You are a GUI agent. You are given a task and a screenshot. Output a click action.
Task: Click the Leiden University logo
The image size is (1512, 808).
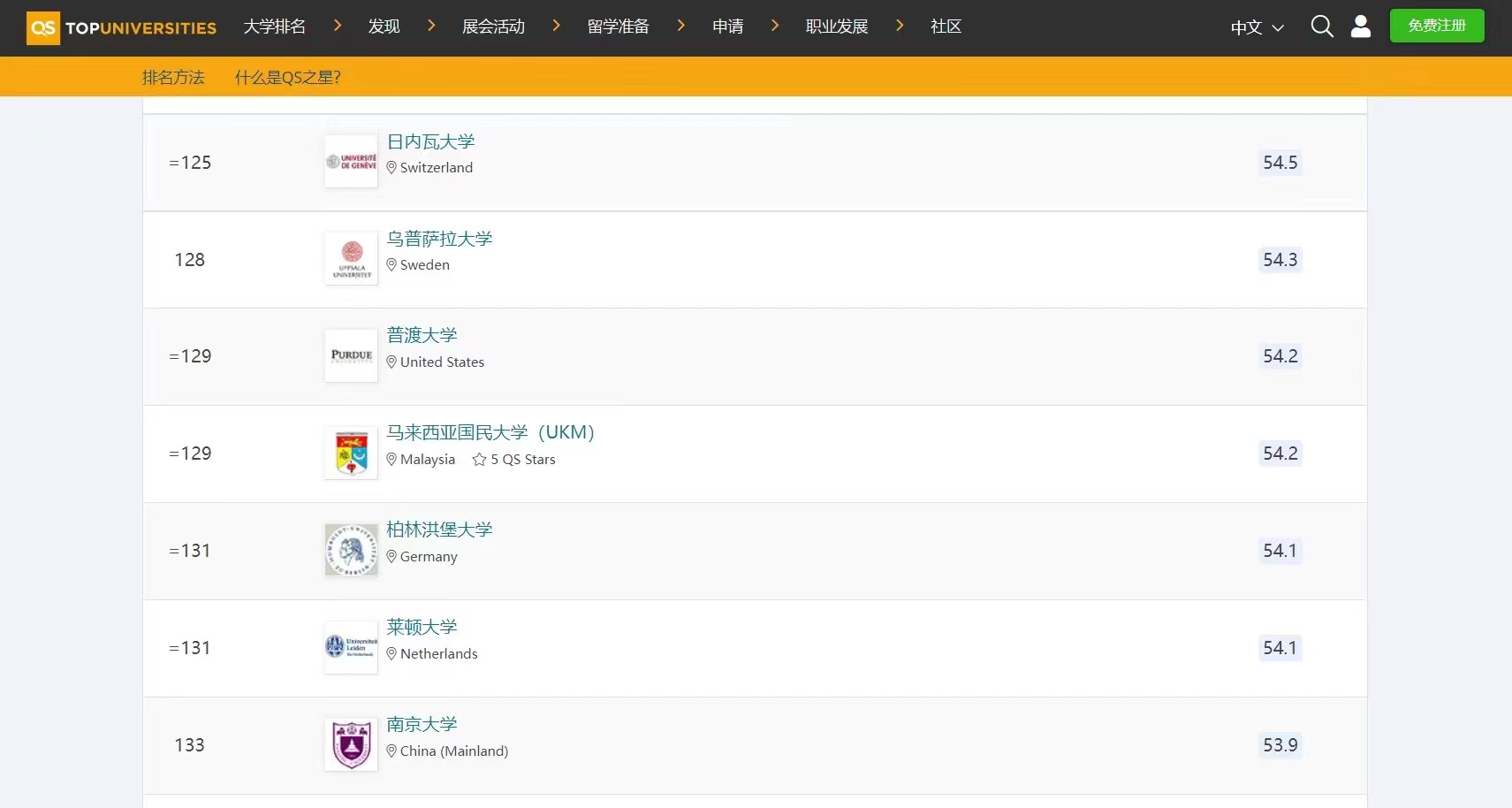pos(351,648)
